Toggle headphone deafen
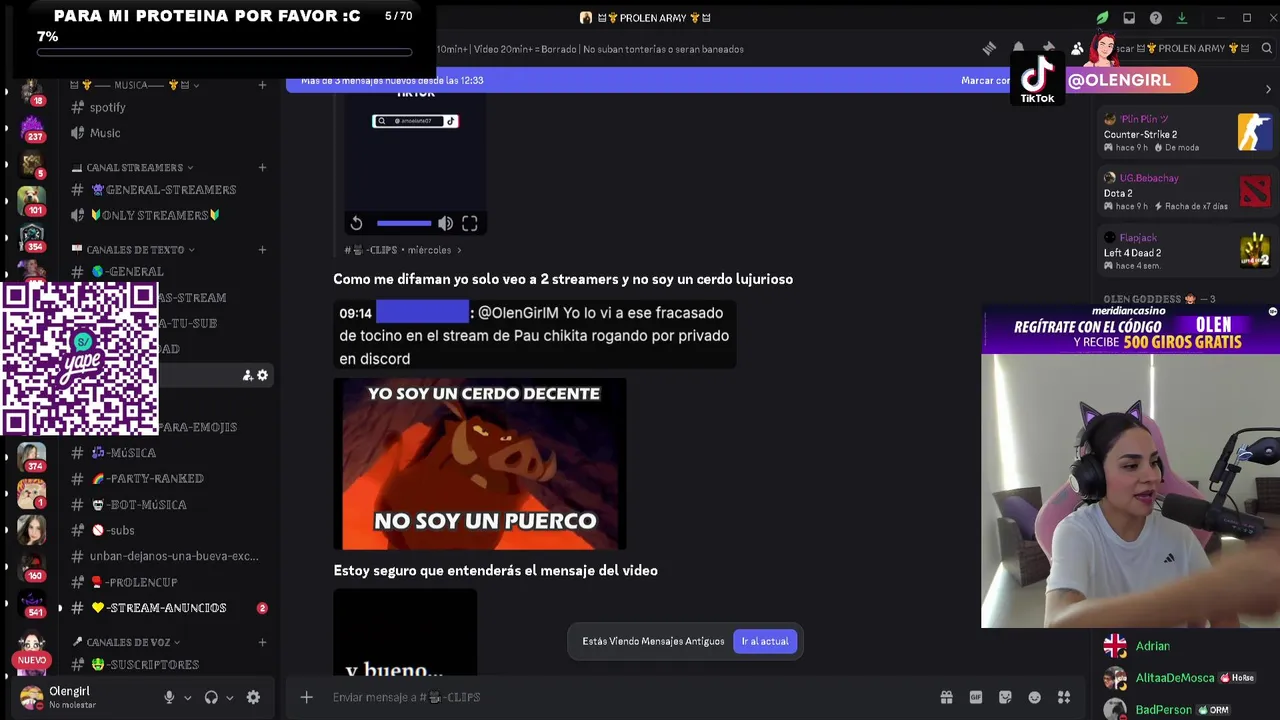This screenshot has height=720, width=1280. point(211,698)
